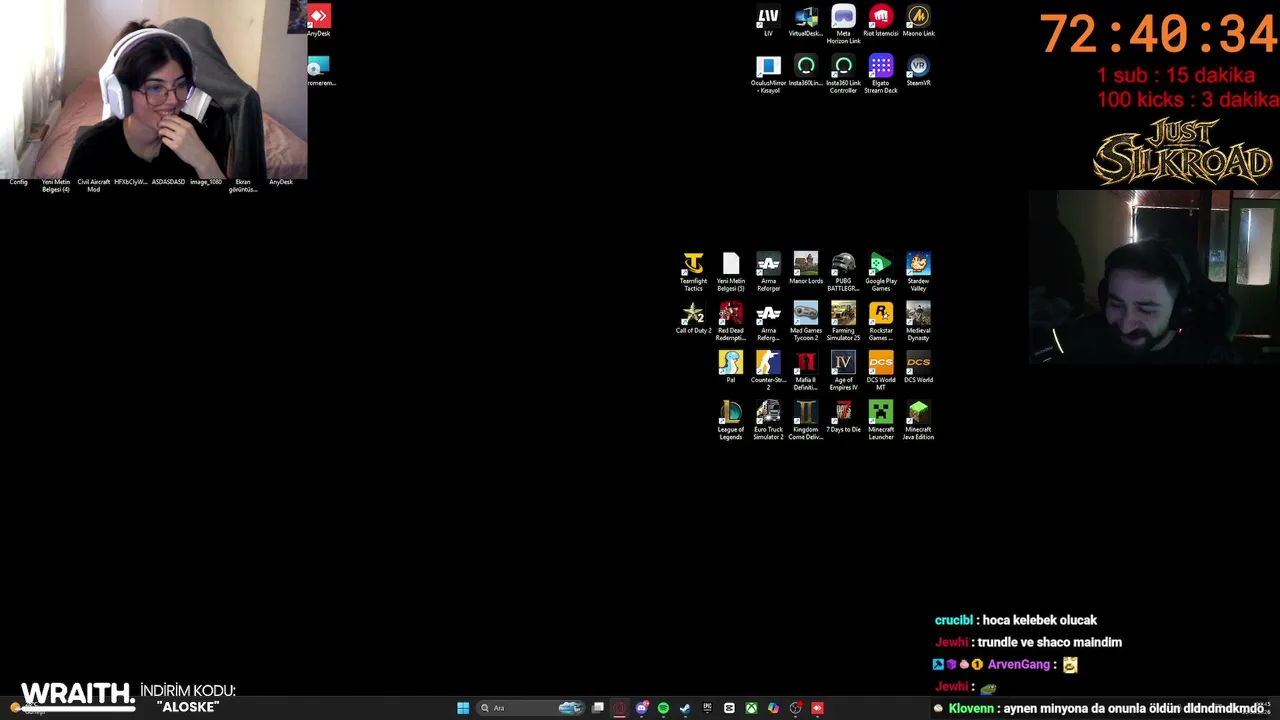
Task: Open the Pal game shortcut
Action: click(x=731, y=368)
